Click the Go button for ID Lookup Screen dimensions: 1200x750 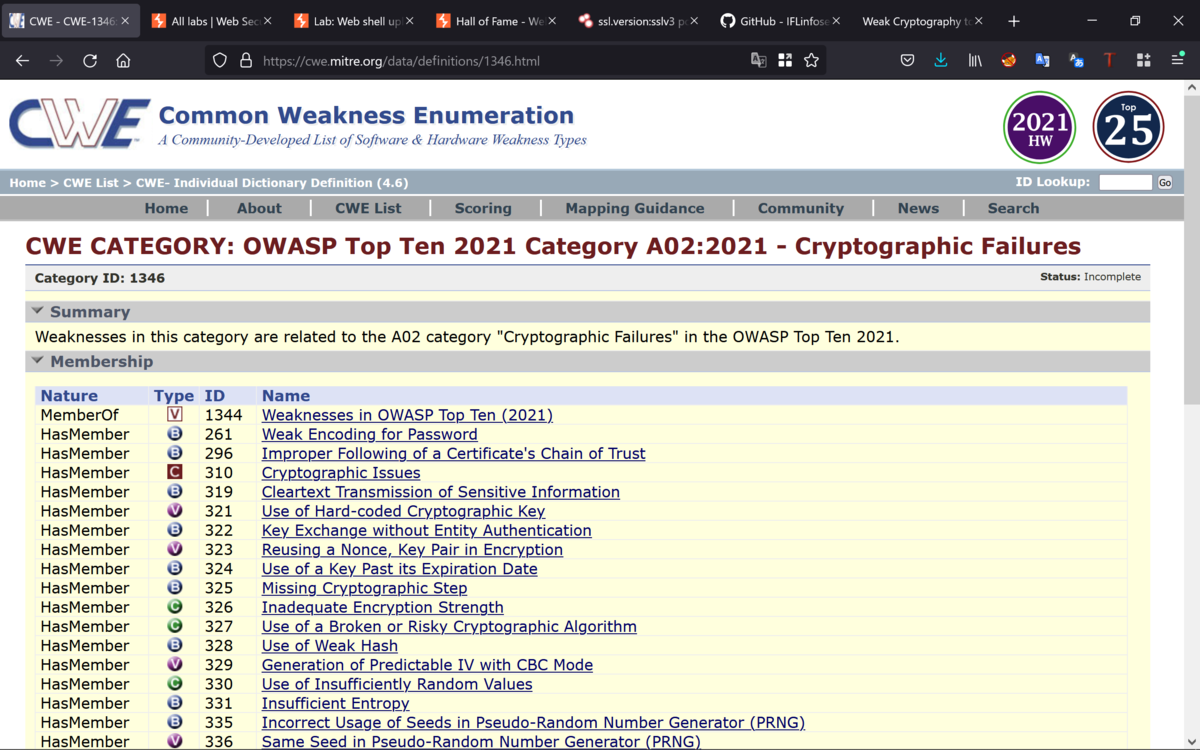point(1165,182)
